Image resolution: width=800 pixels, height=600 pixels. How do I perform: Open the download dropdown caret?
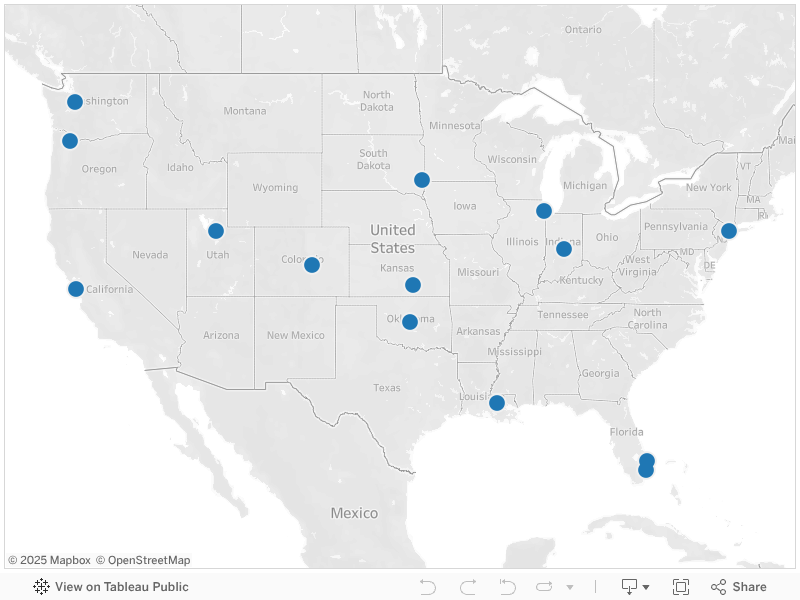(646, 587)
